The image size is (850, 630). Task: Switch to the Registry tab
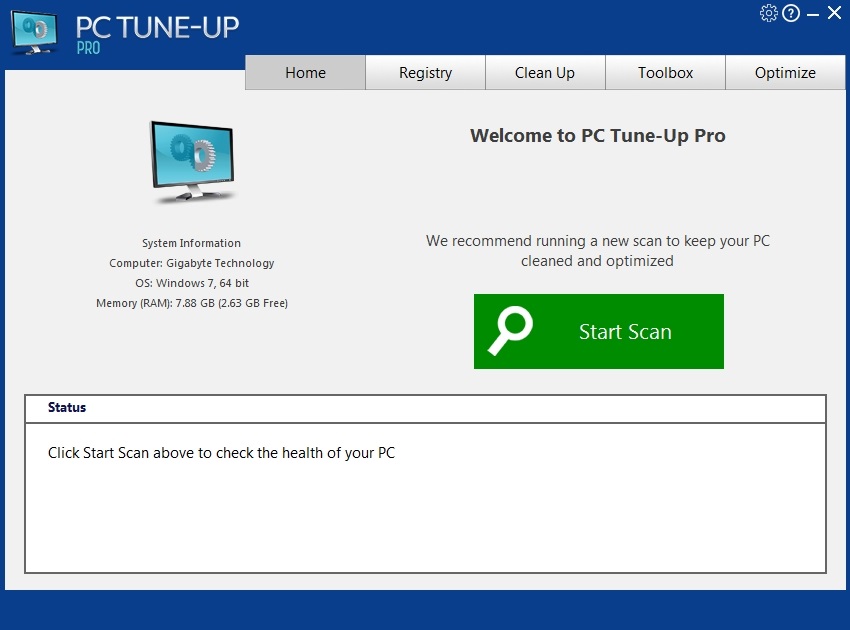[425, 72]
